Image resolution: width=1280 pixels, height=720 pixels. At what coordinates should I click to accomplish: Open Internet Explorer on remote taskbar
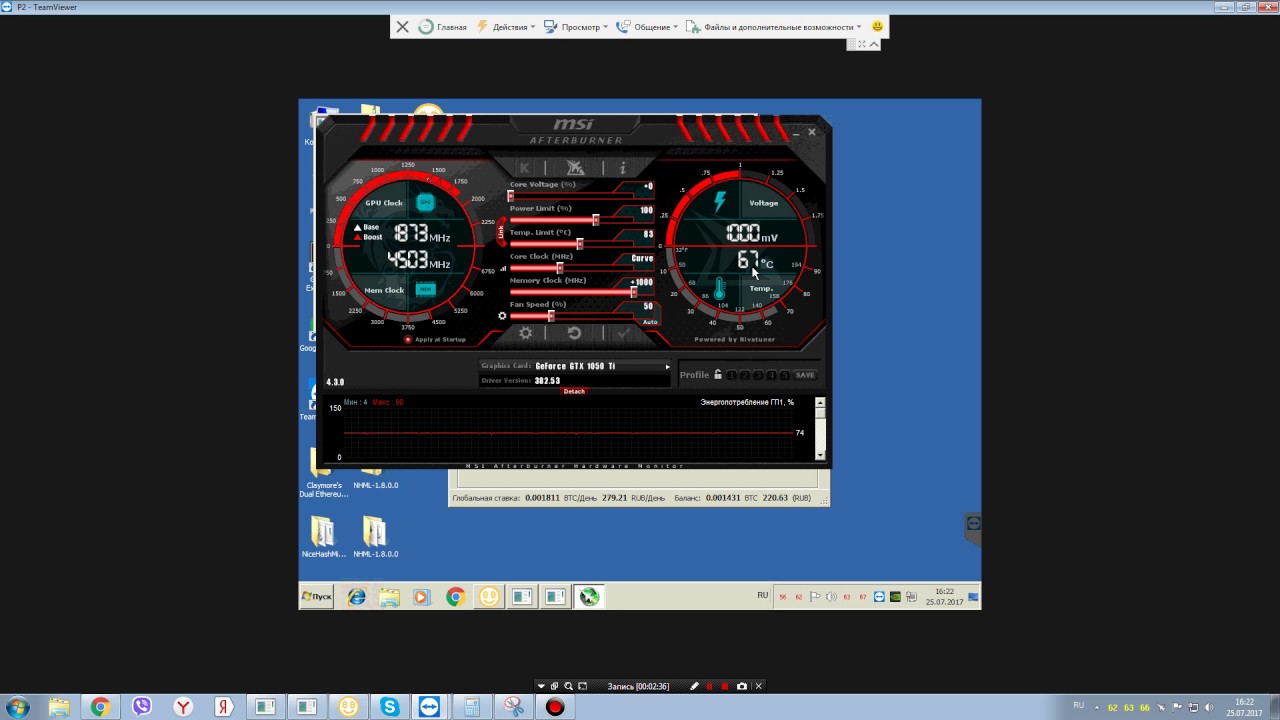pyautogui.click(x=356, y=597)
